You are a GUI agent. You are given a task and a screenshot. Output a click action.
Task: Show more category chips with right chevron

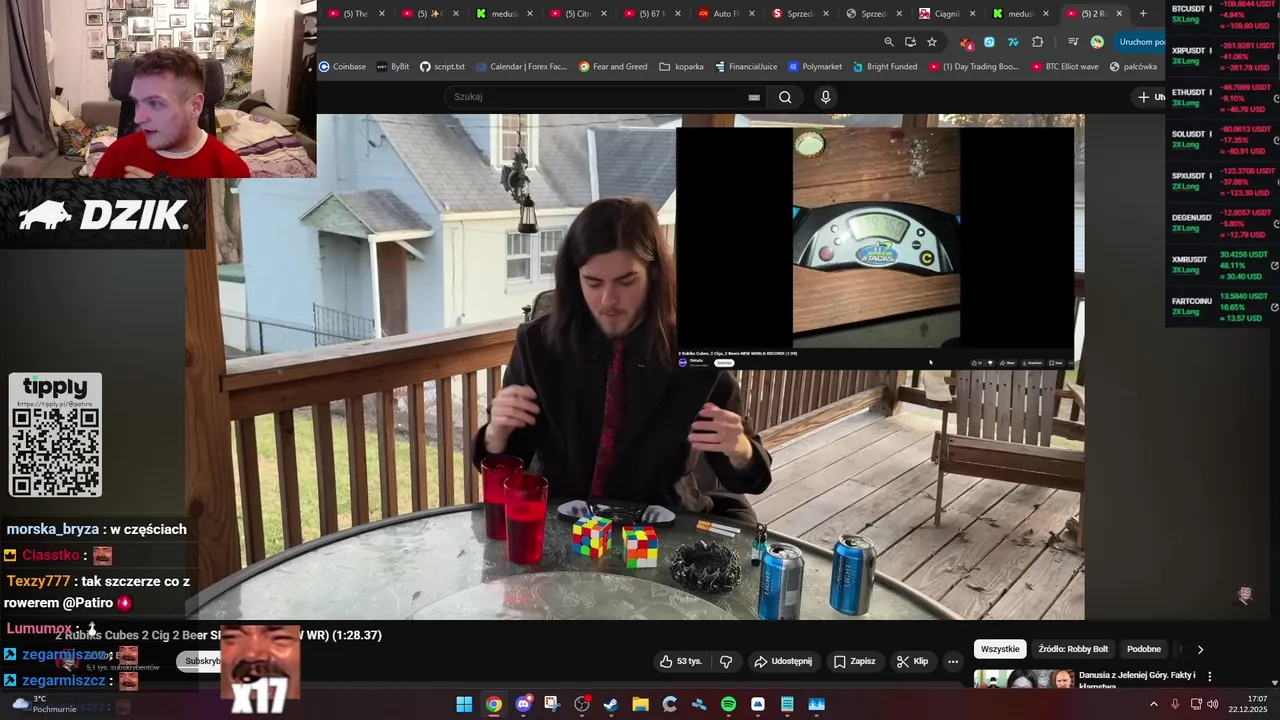(1200, 649)
